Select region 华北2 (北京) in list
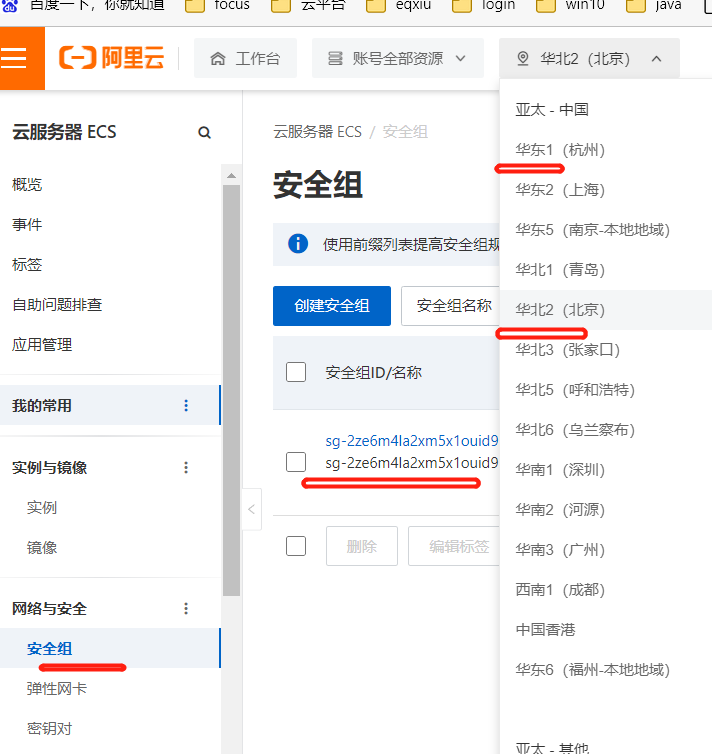712x754 pixels. coord(560,310)
